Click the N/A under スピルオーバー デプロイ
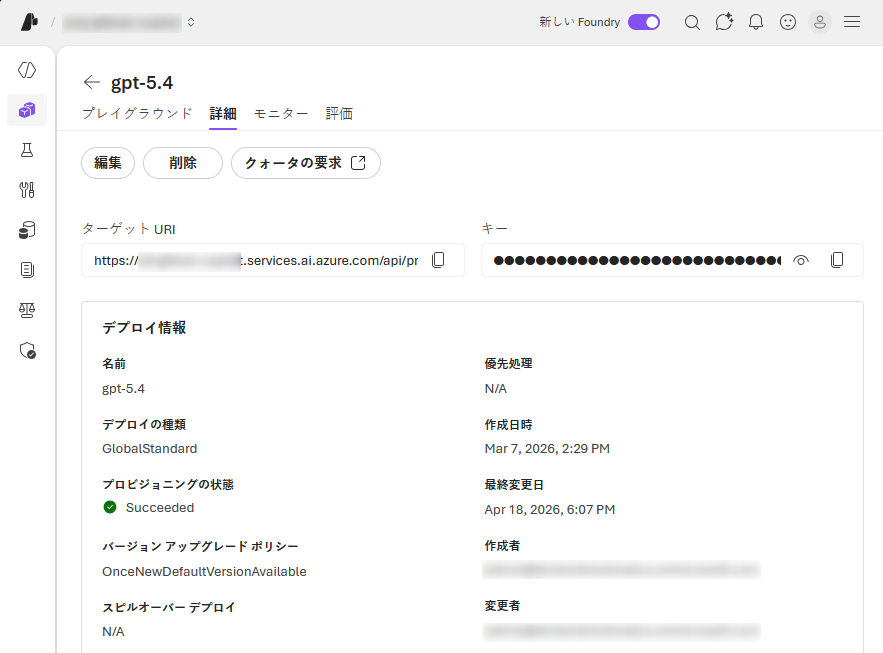 [113, 632]
